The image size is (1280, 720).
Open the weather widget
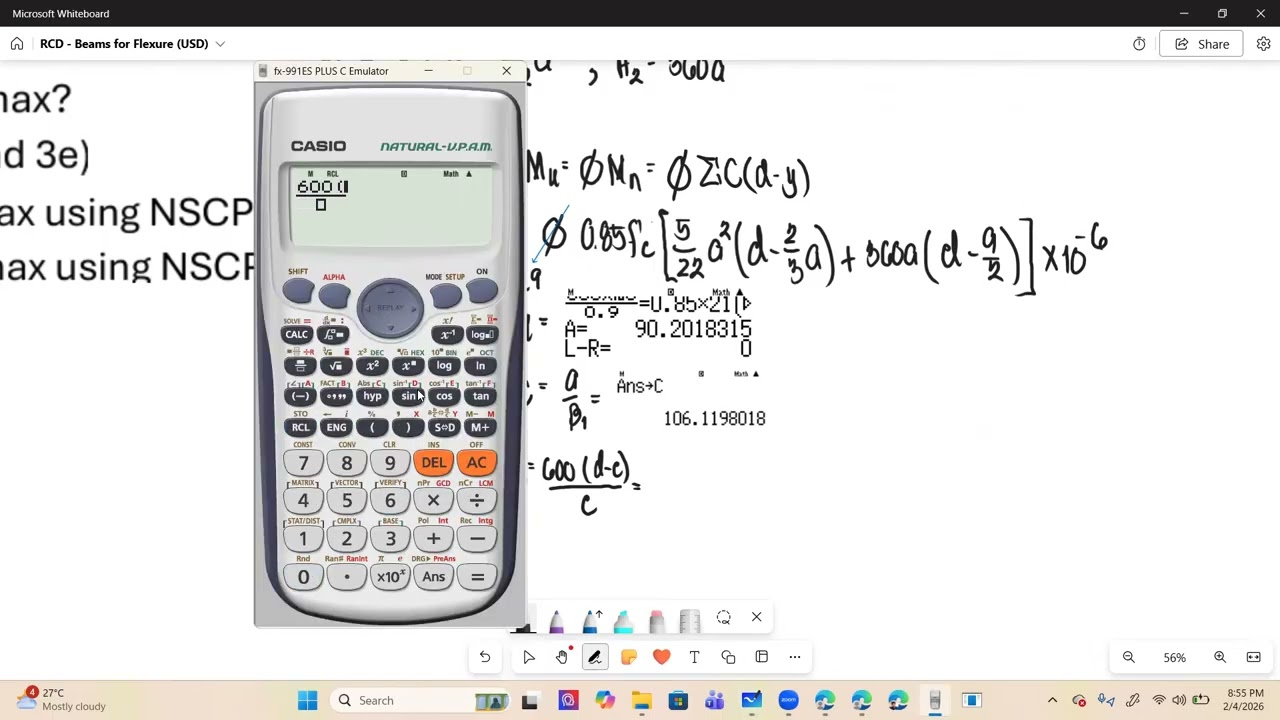pos(60,699)
